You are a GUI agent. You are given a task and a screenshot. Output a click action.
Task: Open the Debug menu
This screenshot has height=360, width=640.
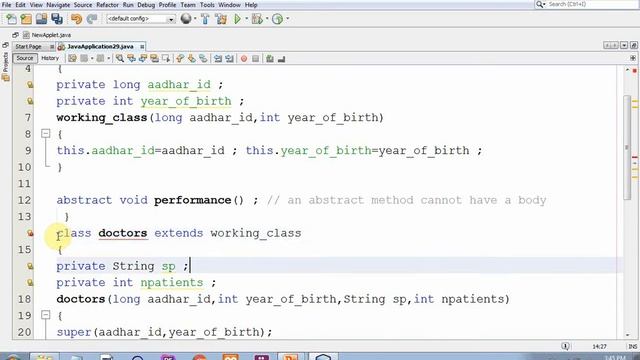click(146, 5)
